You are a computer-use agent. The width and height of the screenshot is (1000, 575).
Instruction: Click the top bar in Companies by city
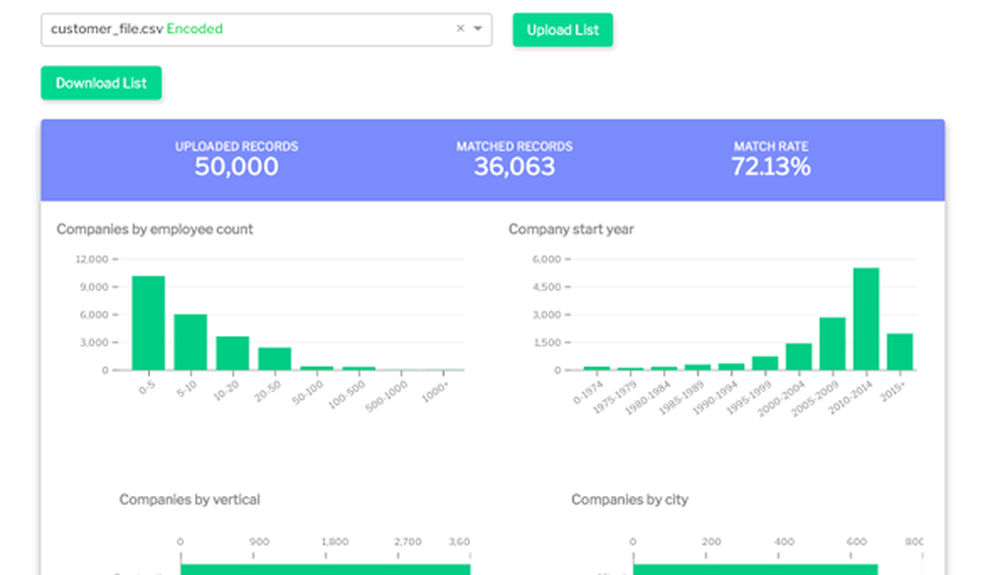[x=755, y=569]
